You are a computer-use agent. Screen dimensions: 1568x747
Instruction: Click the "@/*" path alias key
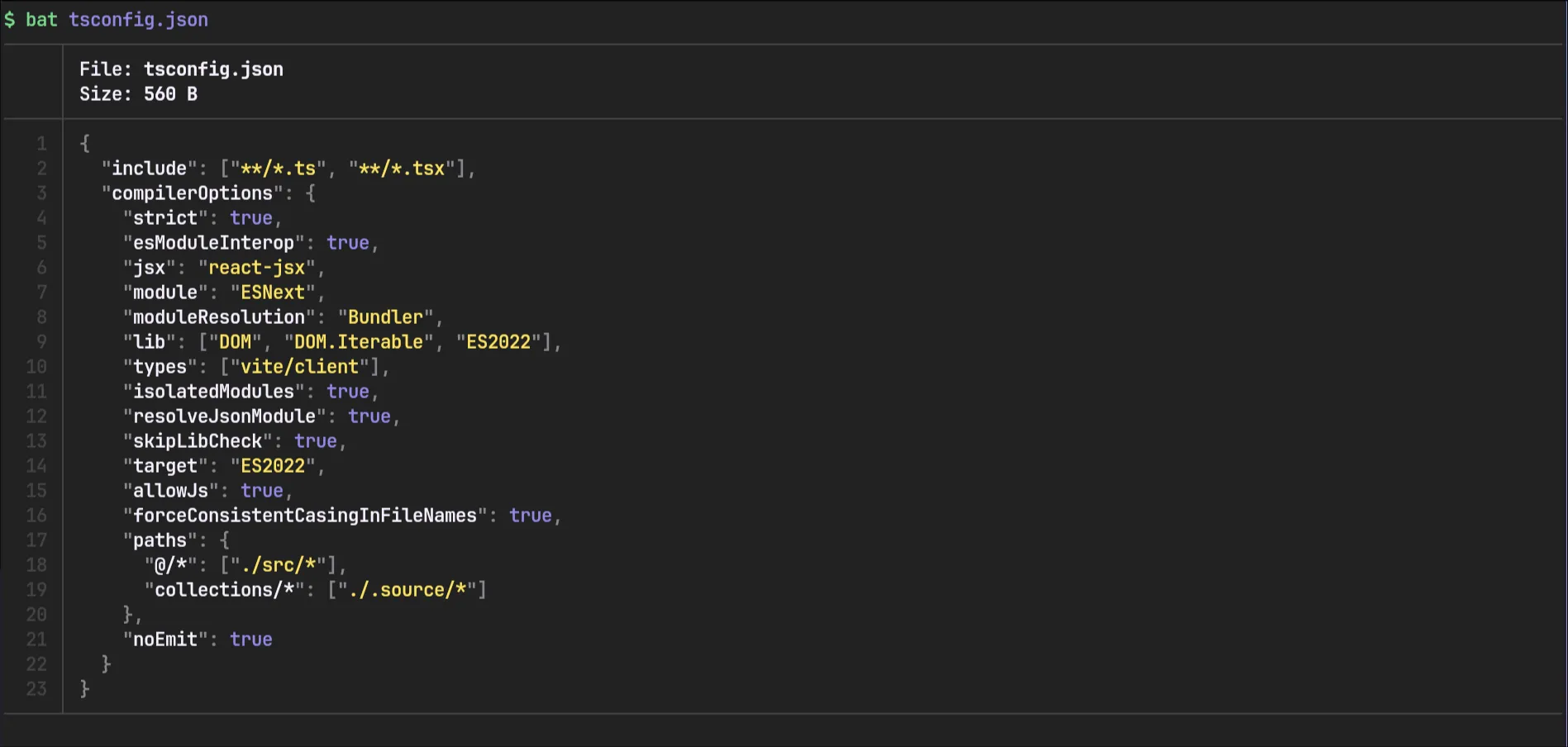[170, 565]
